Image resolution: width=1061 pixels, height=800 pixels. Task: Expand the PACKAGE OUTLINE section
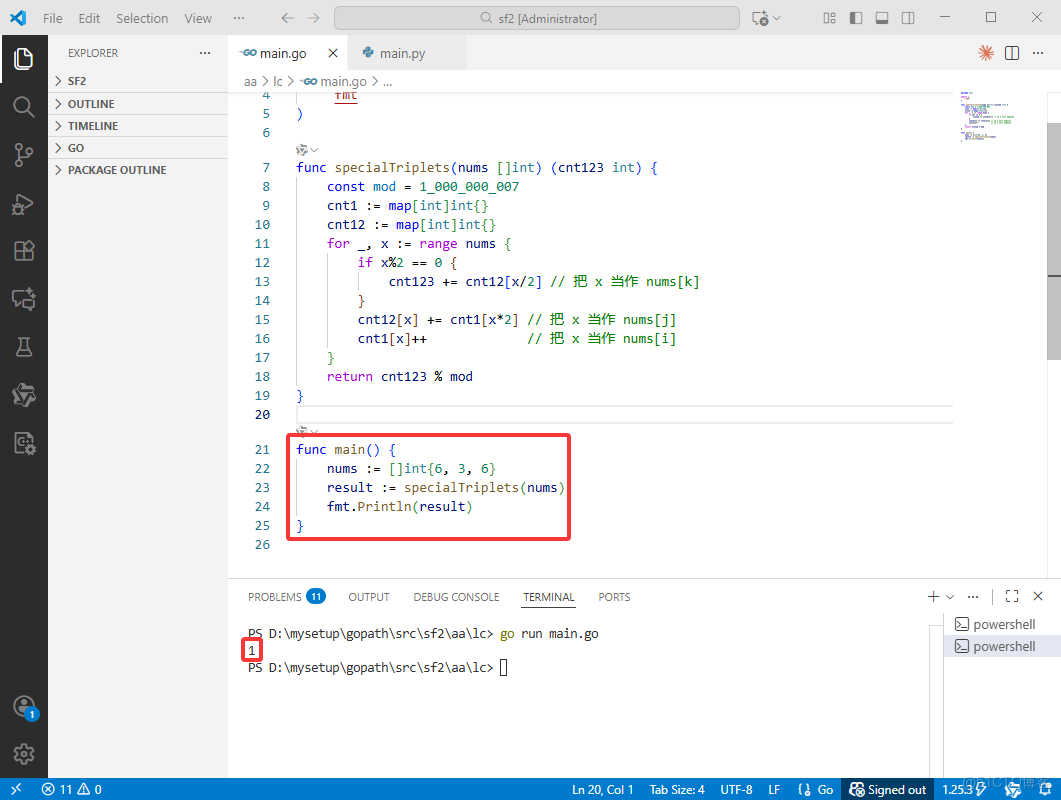(117, 170)
